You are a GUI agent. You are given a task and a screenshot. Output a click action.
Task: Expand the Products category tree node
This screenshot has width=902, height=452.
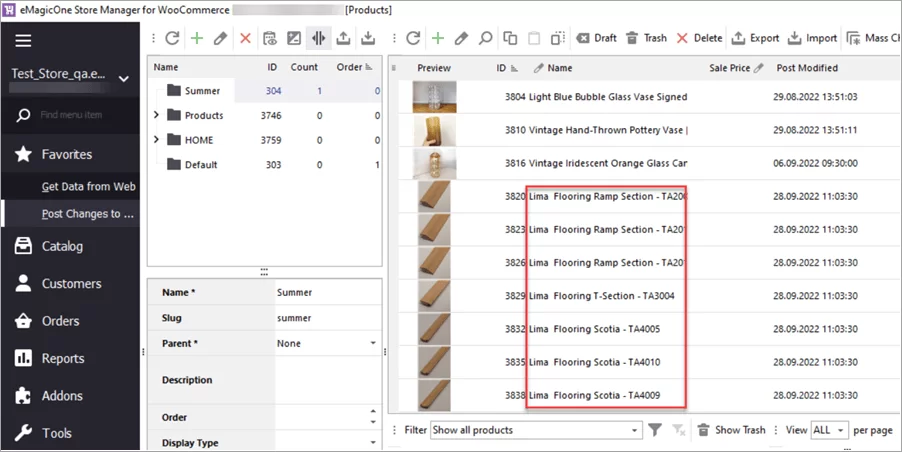pos(156,115)
